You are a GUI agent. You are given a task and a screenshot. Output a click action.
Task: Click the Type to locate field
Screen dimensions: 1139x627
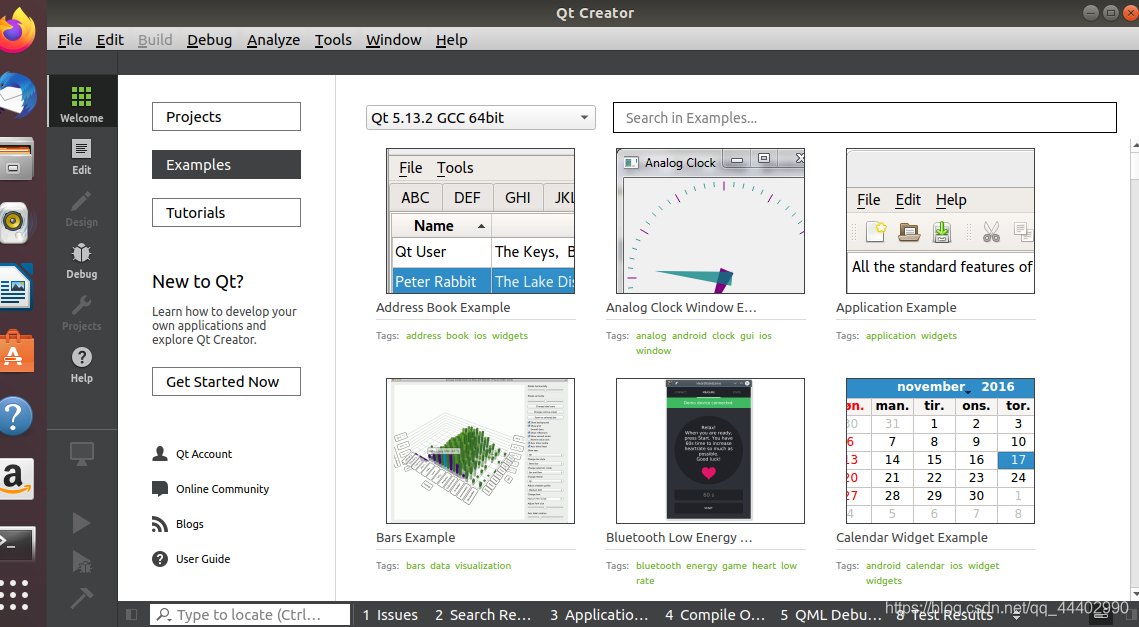250,614
